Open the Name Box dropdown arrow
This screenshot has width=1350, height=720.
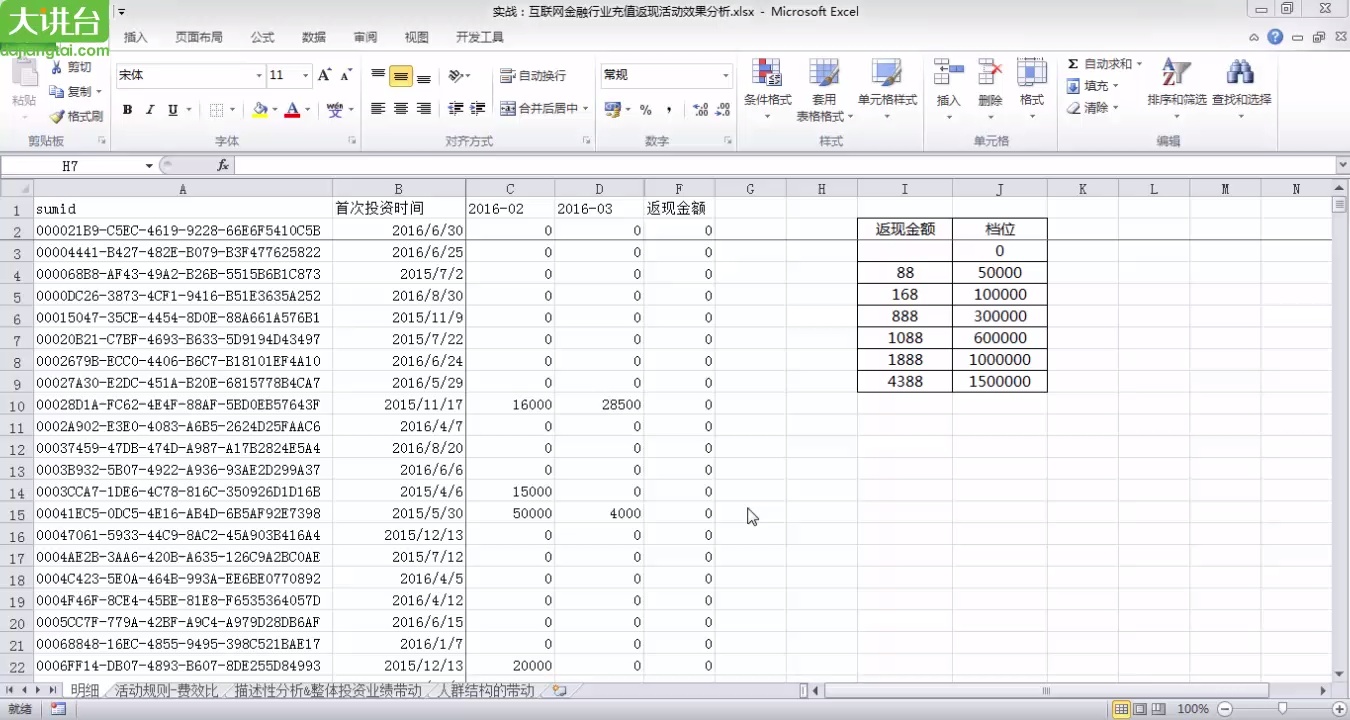(x=149, y=166)
